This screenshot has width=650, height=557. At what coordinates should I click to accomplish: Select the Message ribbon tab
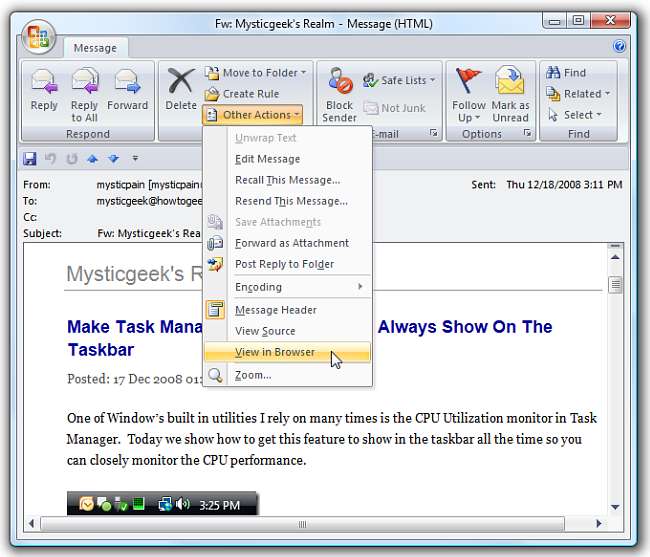(95, 47)
